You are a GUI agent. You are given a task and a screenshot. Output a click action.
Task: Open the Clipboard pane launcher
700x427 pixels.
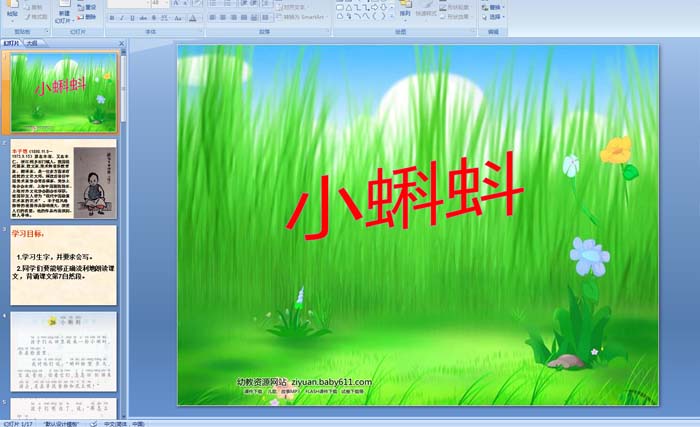coord(47,31)
